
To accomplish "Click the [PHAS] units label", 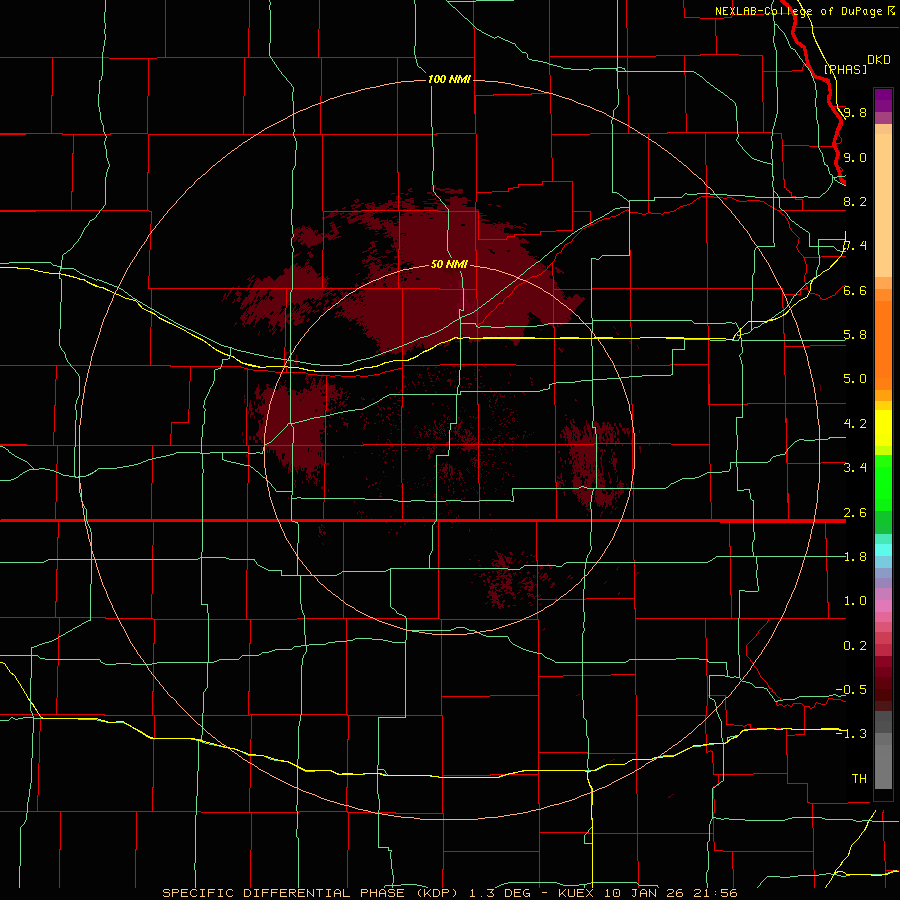I will click(x=845, y=69).
